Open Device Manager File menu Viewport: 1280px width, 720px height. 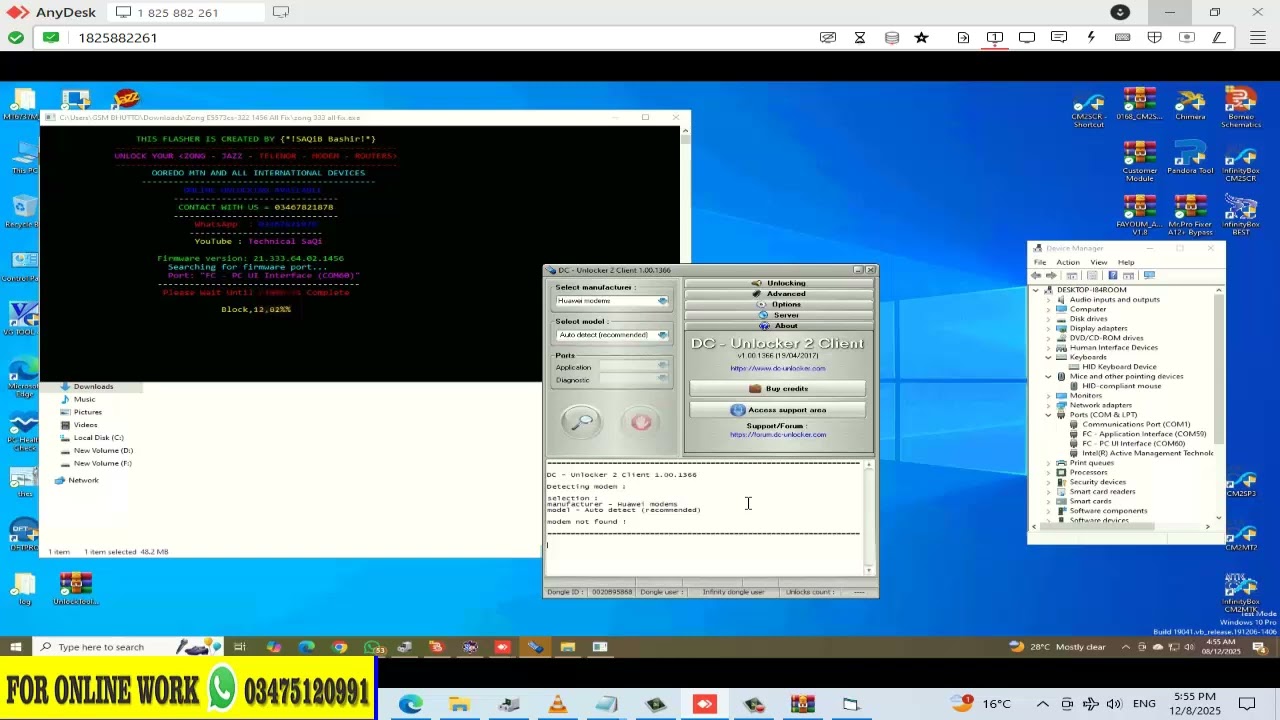(1040, 262)
